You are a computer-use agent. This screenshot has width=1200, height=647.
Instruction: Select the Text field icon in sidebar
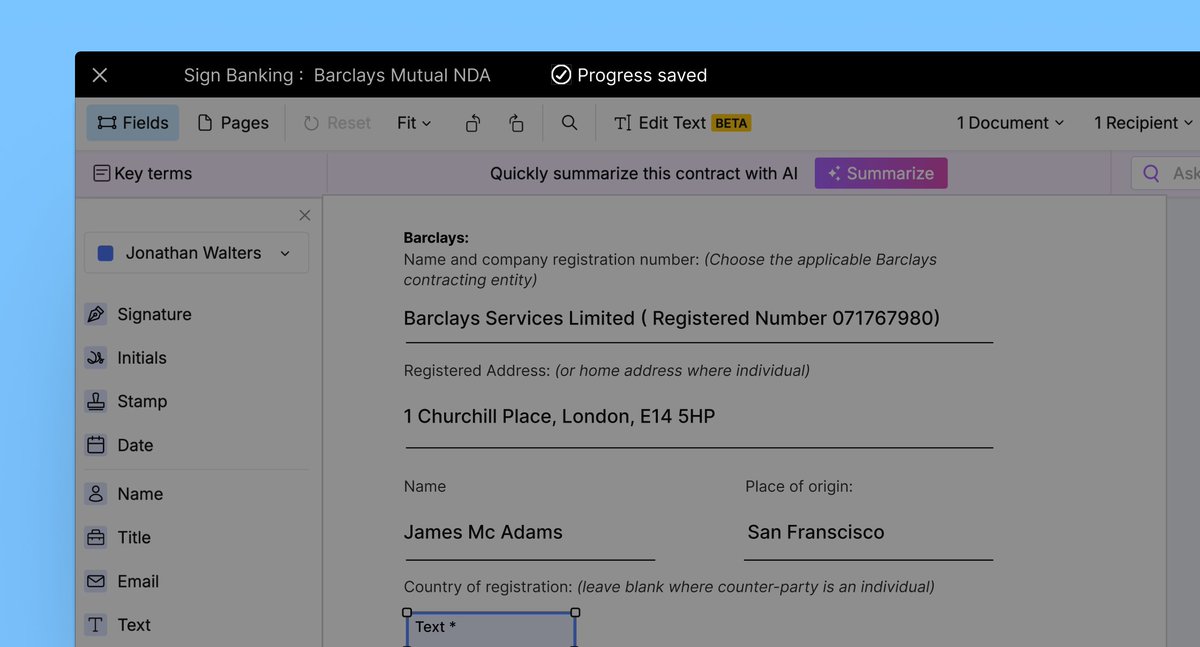(x=96, y=625)
